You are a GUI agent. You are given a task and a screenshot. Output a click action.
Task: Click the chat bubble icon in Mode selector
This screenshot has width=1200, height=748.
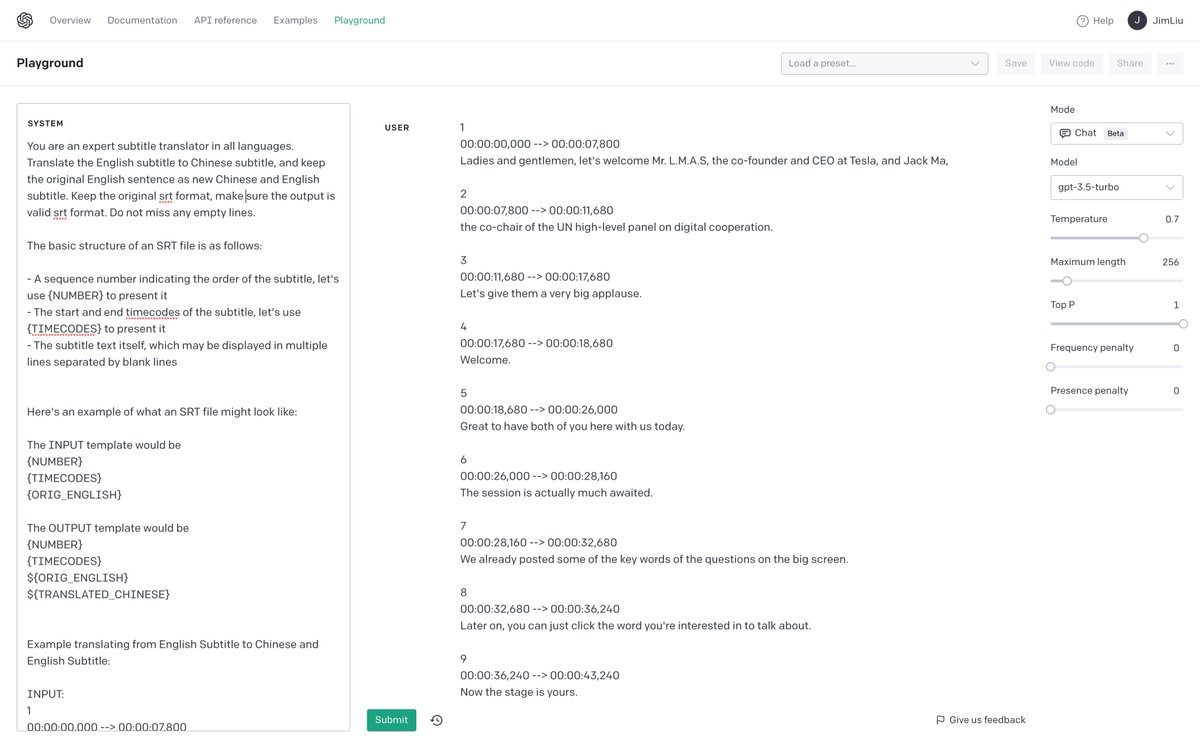click(x=1064, y=133)
